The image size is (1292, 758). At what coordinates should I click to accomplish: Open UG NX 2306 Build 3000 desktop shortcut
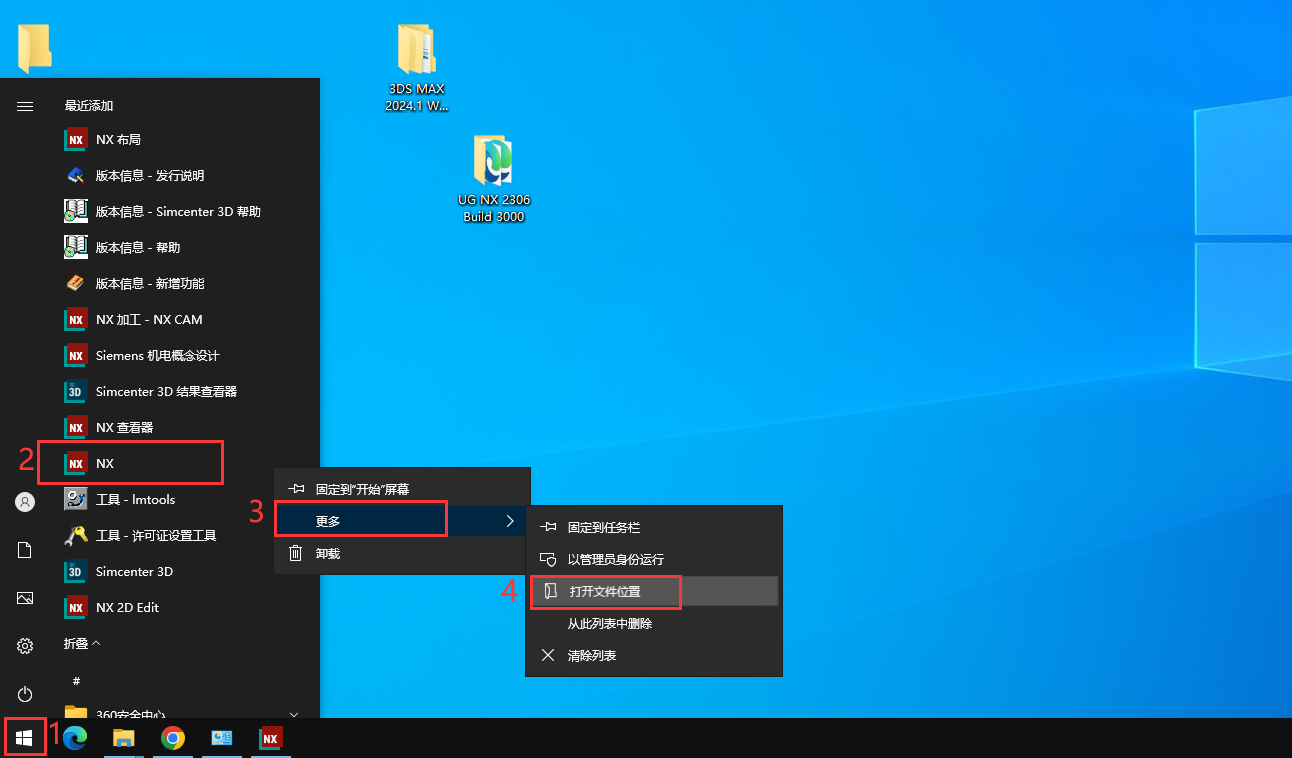[x=493, y=178]
